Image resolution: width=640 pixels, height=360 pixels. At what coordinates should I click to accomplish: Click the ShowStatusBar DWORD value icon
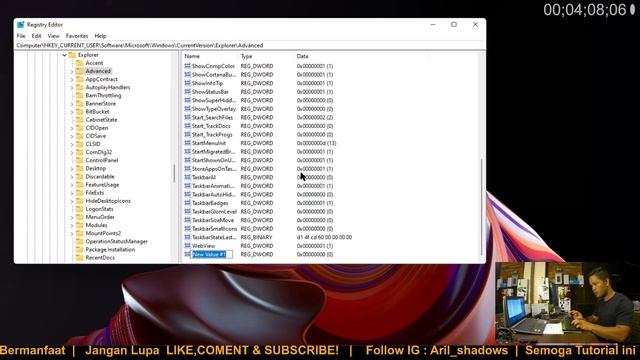coord(187,91)
